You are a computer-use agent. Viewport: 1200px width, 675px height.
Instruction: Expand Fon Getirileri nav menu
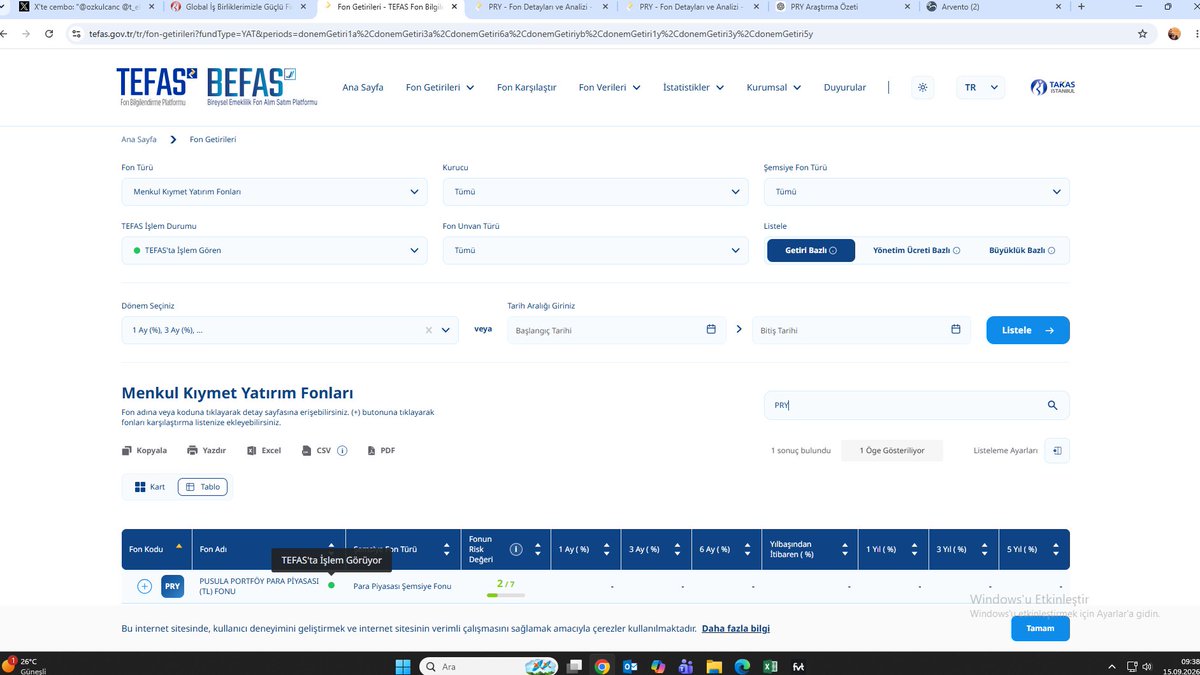440,87
